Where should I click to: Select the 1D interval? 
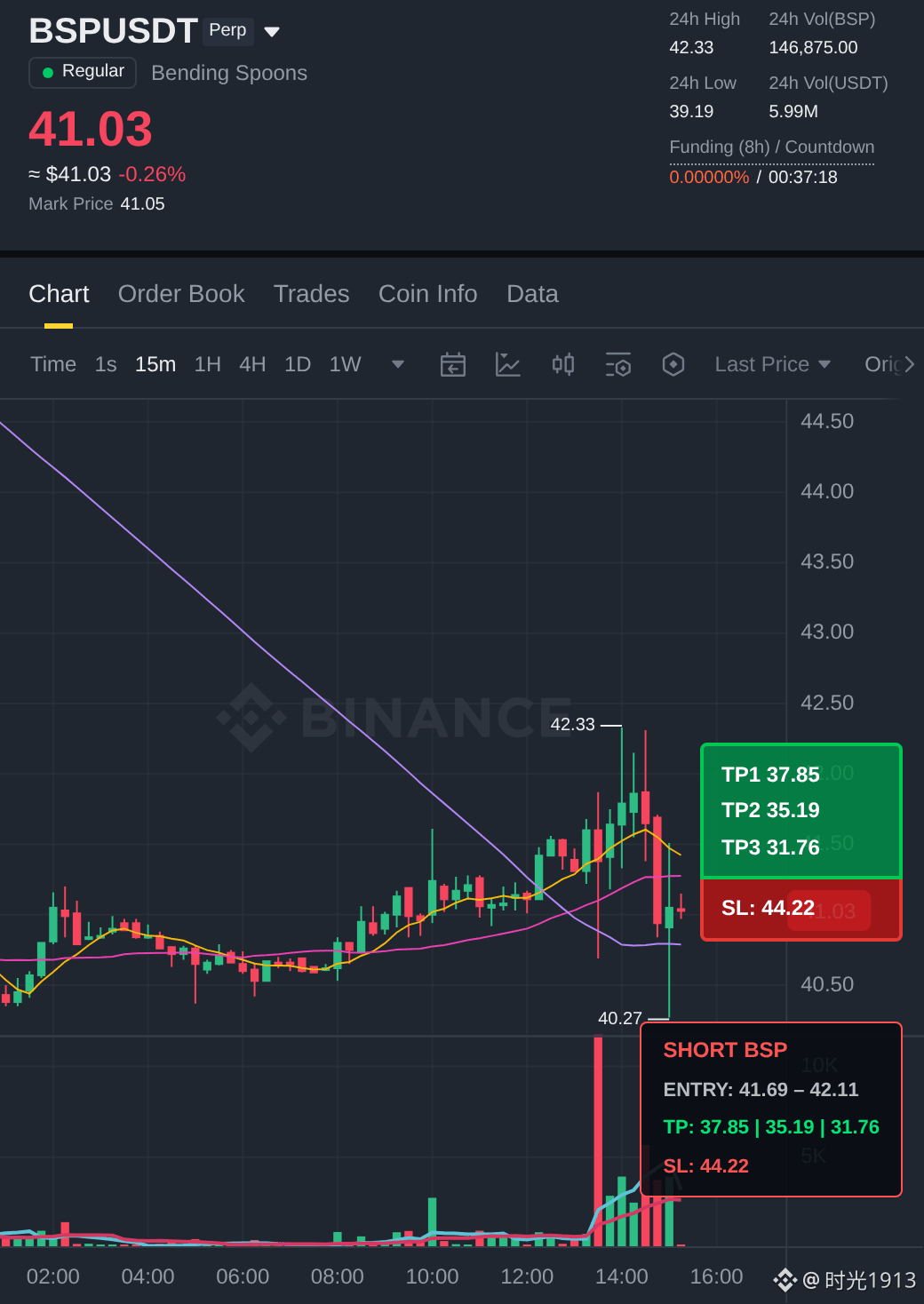point(298,364)
